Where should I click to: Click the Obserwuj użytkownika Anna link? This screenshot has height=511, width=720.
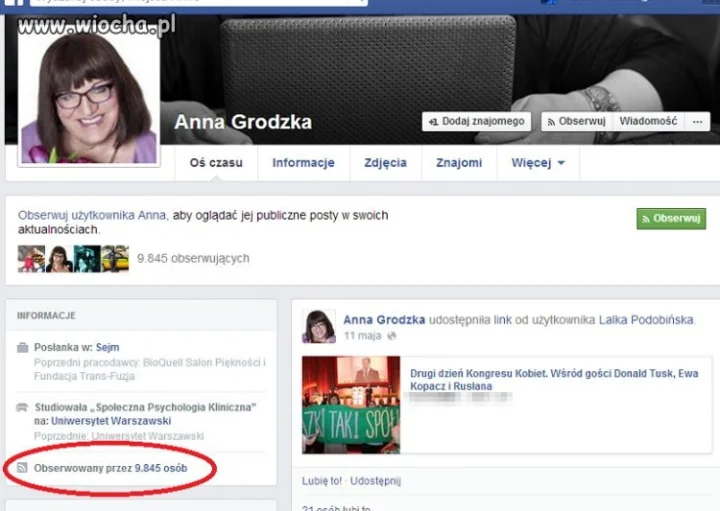[92, 215]
